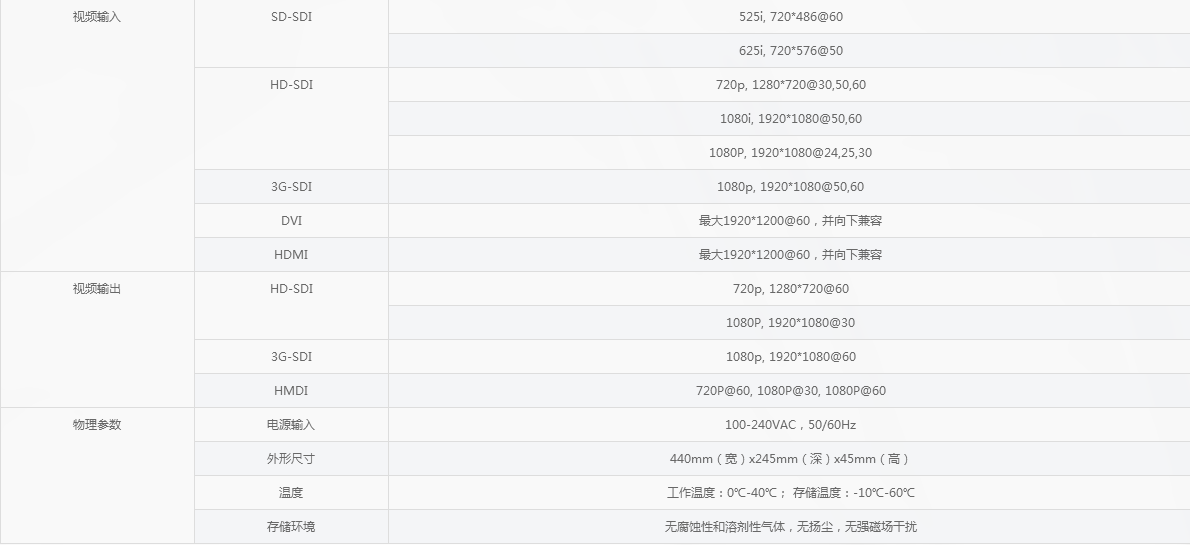Select the 1080P, 1920*1080@24,25,30 value
Image resolution: width=1190 pixels, height=545 pixels.
coord(790,153)
